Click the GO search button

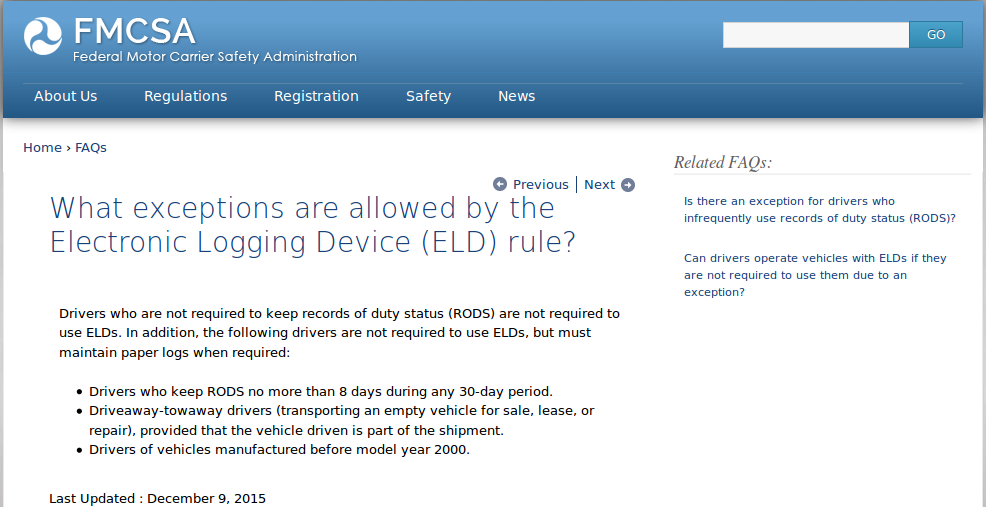pyautogui.click(x=936, y=35)
